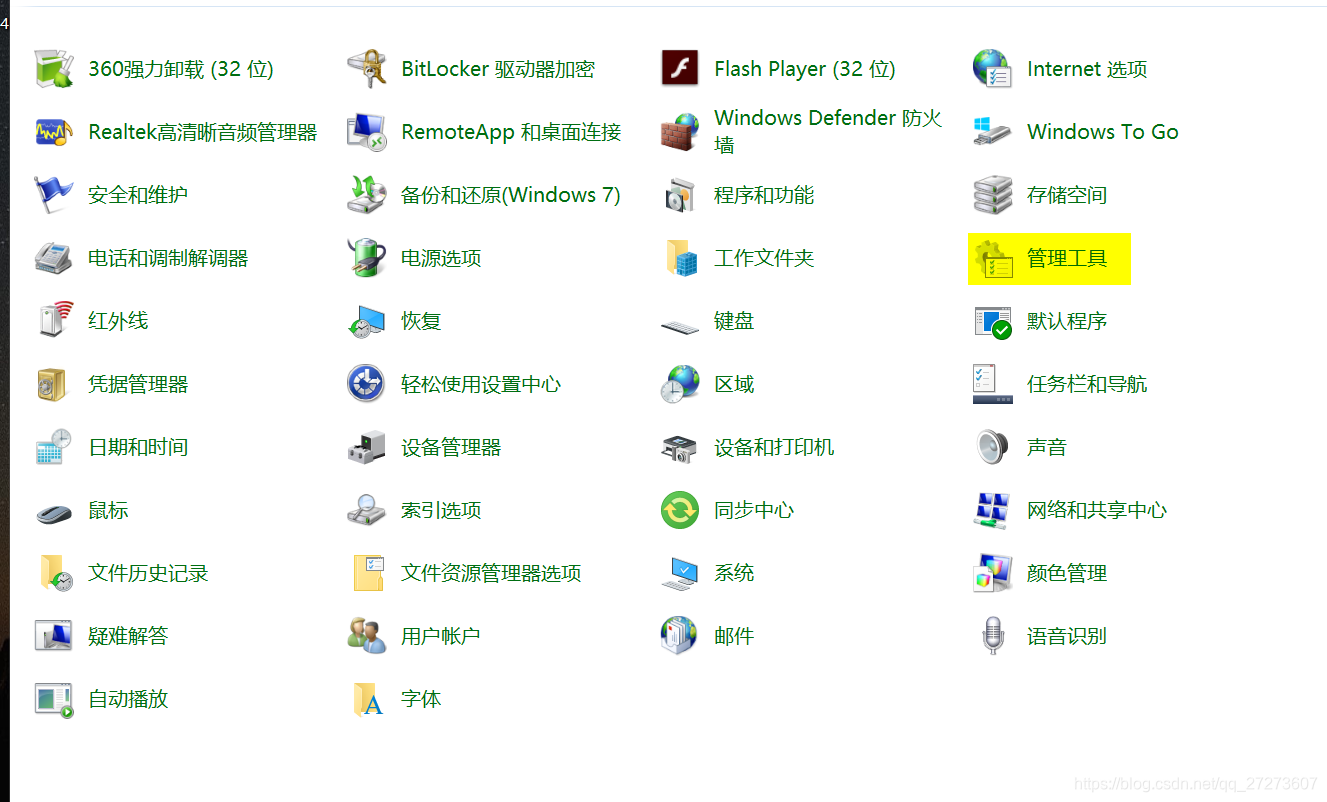1327x802 pixels.
Task: Open the Flash Player (32 位) icon
Action: pos(680,69)
